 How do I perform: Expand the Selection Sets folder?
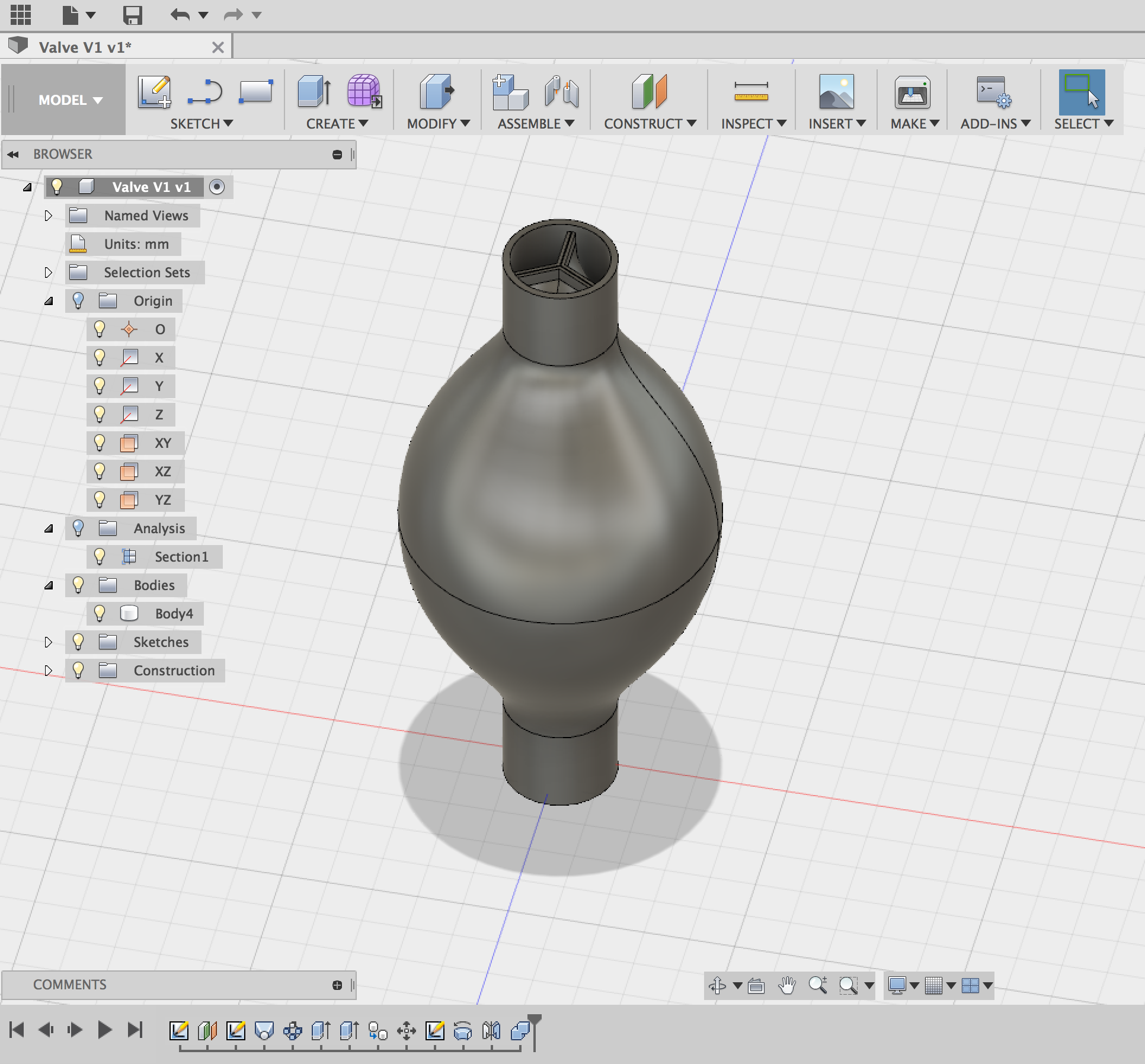49,273
